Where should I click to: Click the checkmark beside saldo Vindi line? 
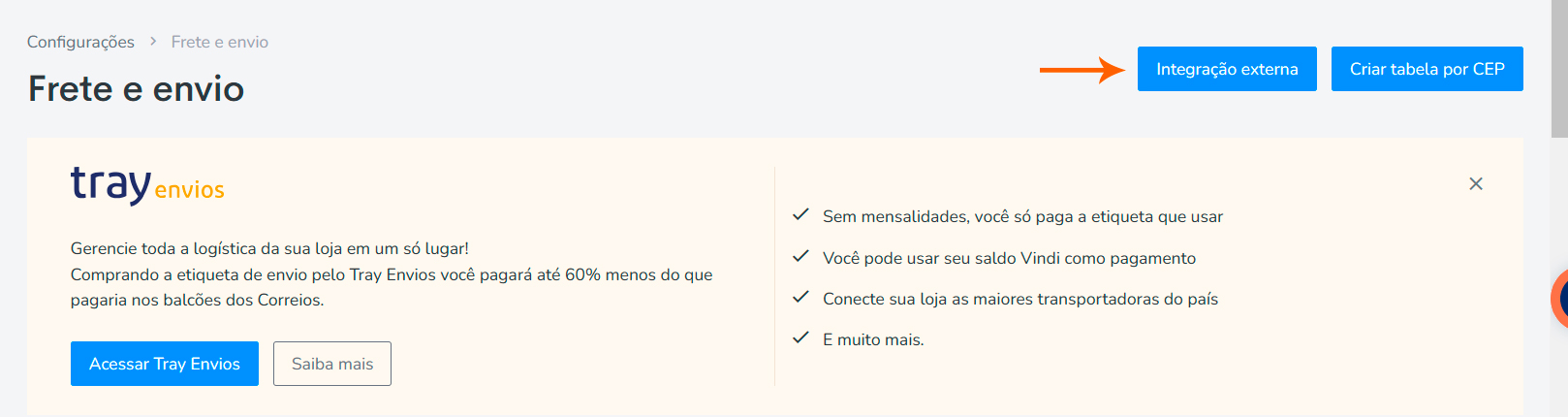point(800,257)
